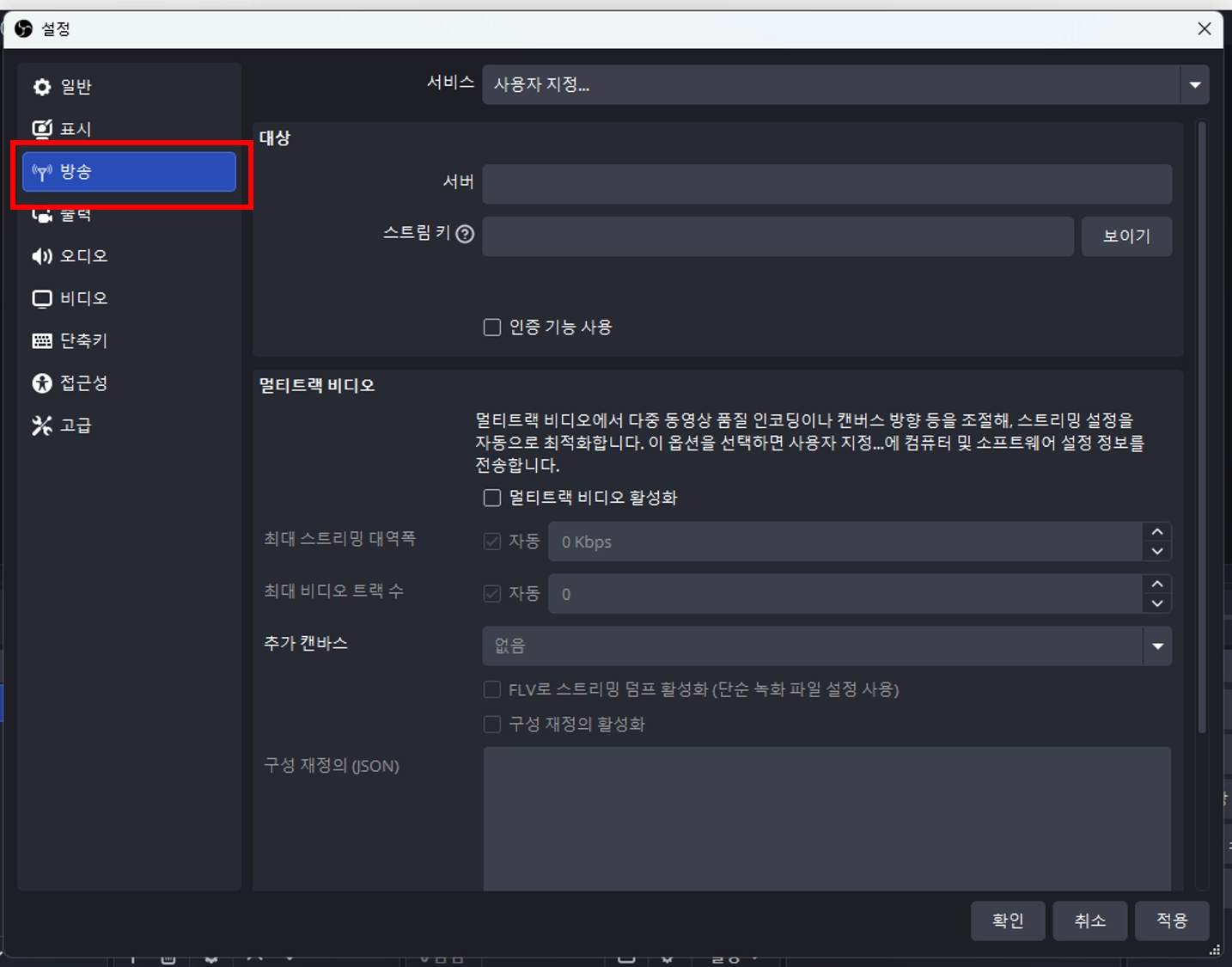Apply changes with 적용 button
Image resolution: width=1232 pixels, height=967 pixels.
pos(1172,921)
